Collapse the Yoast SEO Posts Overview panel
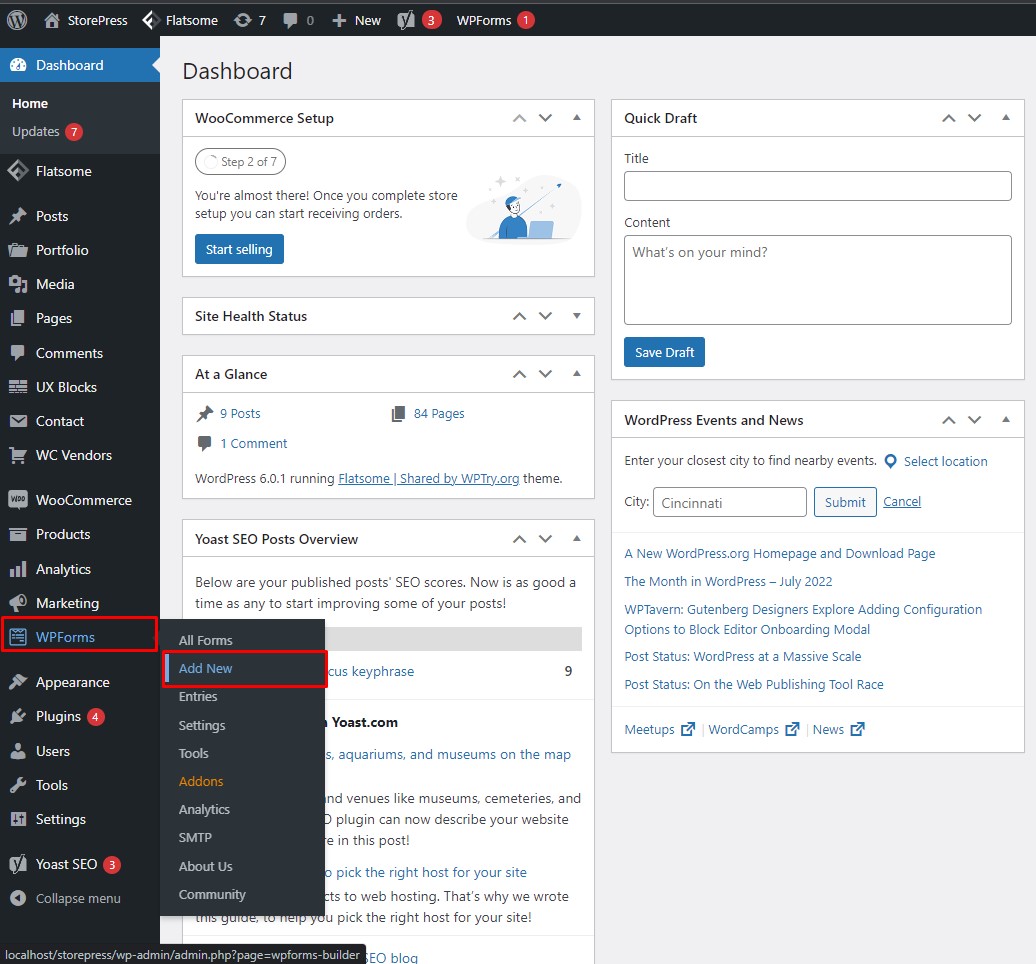1036x964 pixels. (577, 538)
